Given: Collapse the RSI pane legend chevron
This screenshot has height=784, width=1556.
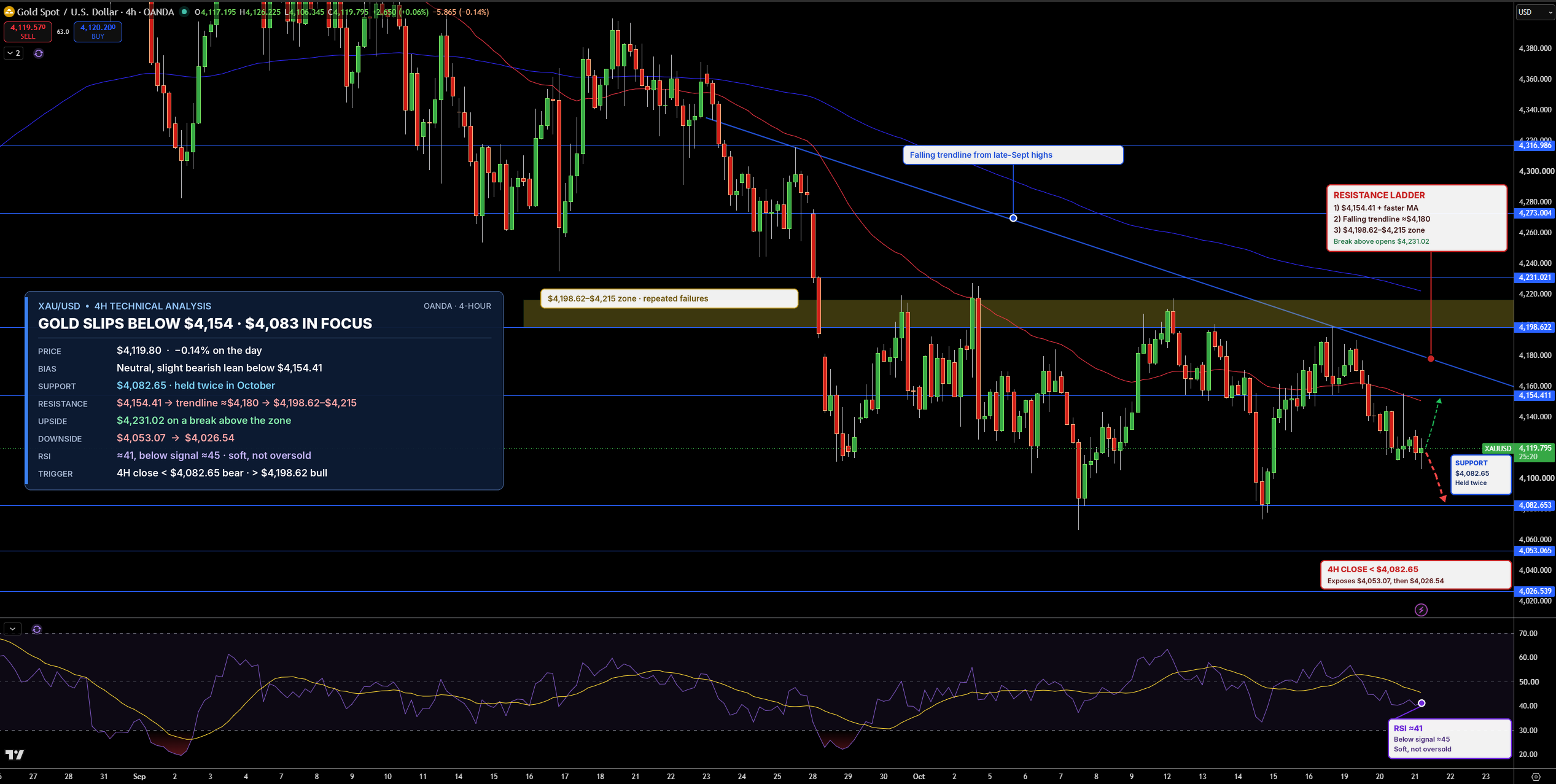Looking at the screenshot, I should coord(12,629).
